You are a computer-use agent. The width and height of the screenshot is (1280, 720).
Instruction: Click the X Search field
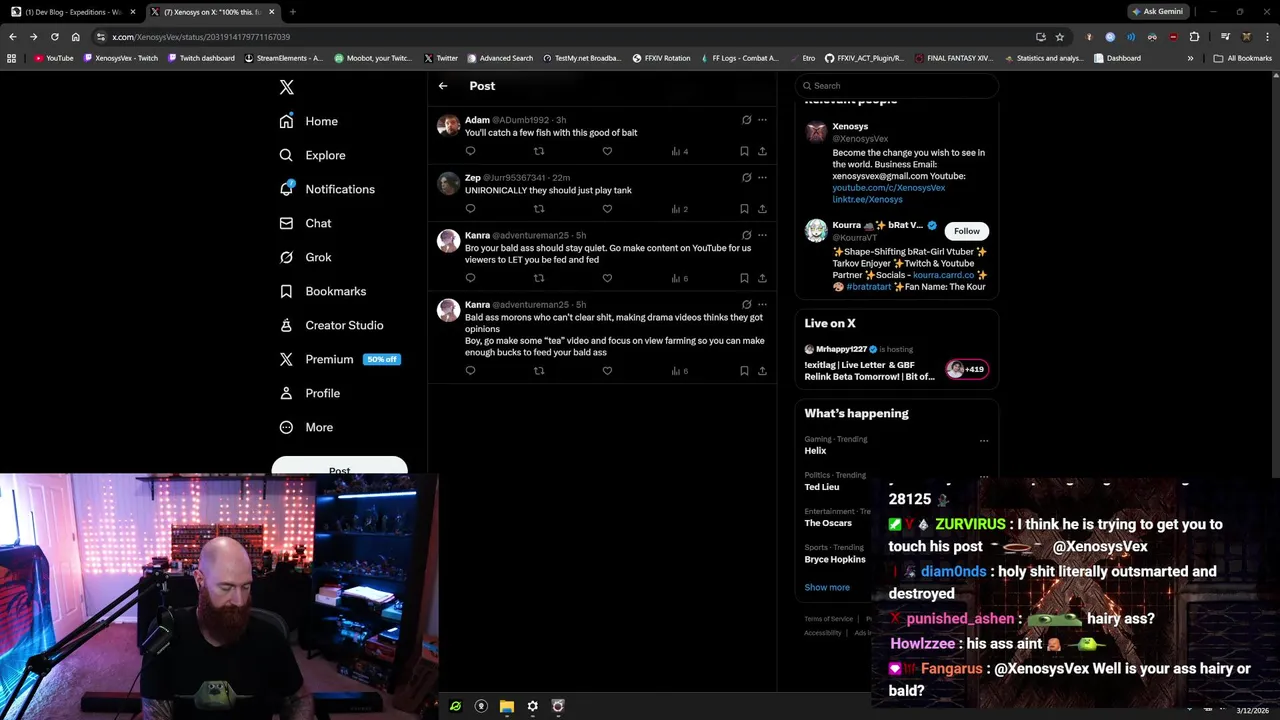click(897, 86)
